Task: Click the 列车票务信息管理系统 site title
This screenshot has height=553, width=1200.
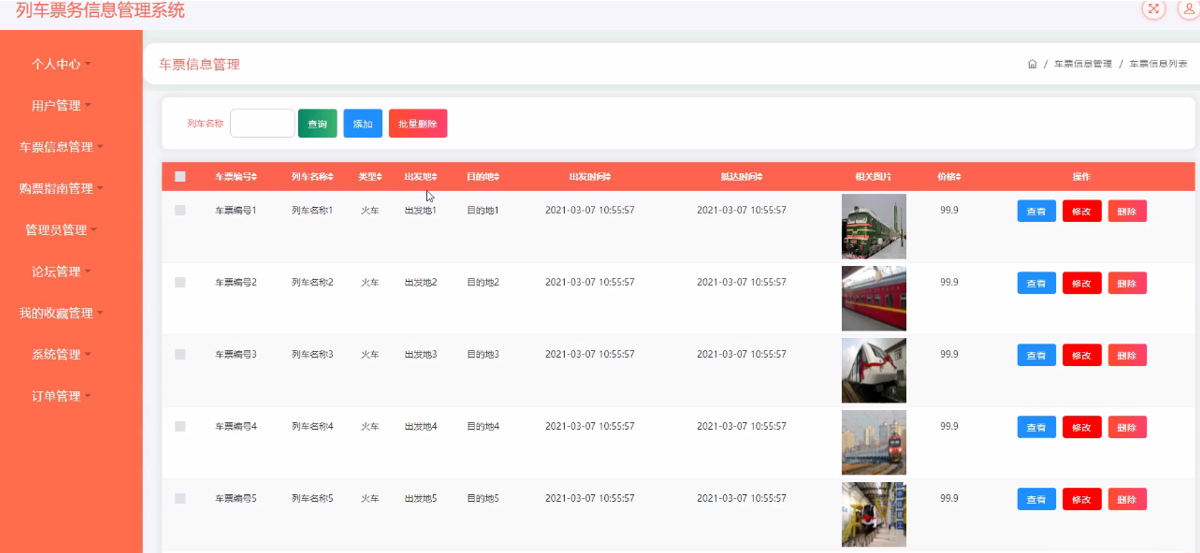Action: tap(101, 11)
